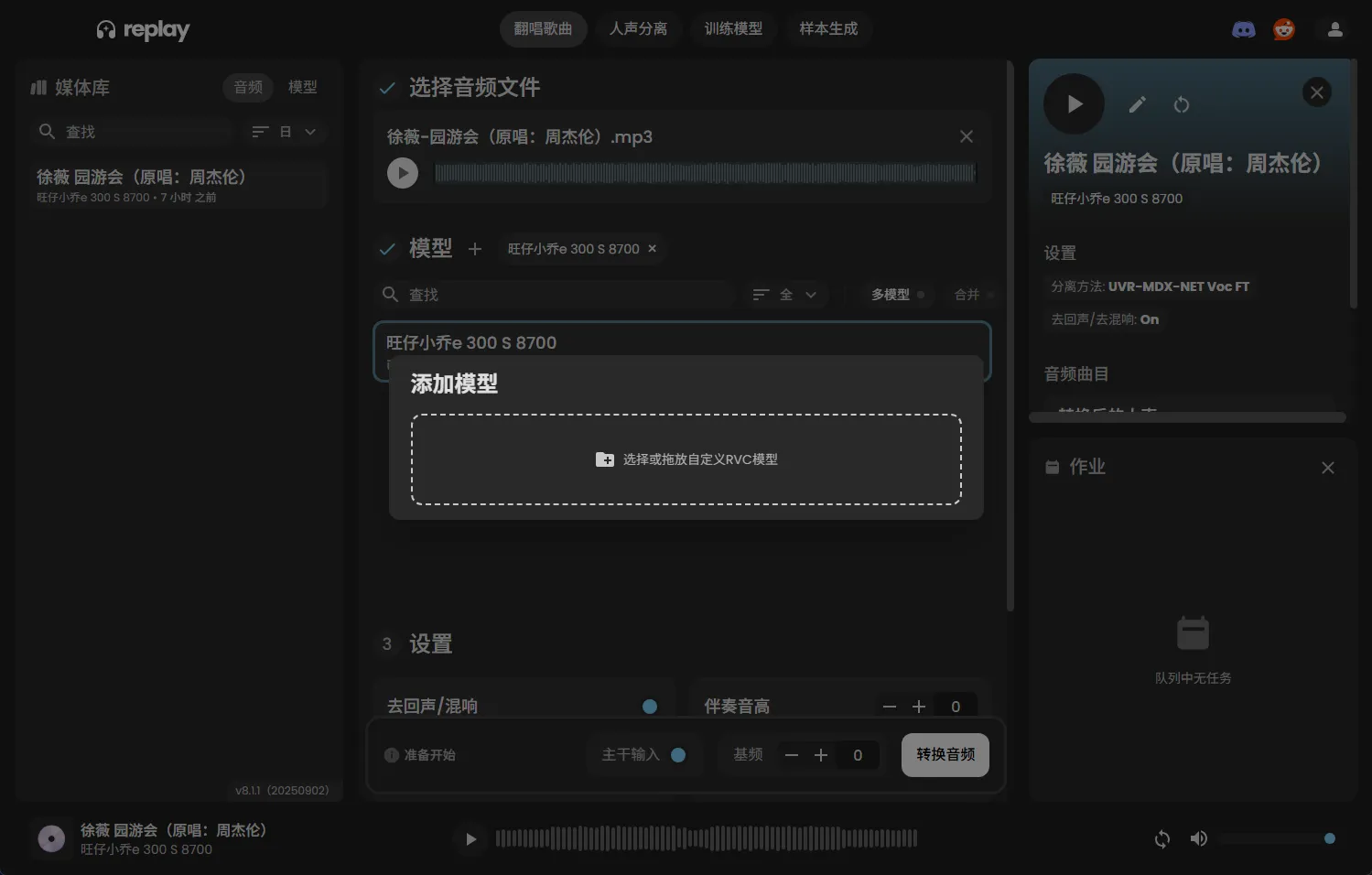Click the 选择或拖放自定义RVC模型 upload area
The width and height of the screenshot is (1372, 875).
click(x=686, y=459)
